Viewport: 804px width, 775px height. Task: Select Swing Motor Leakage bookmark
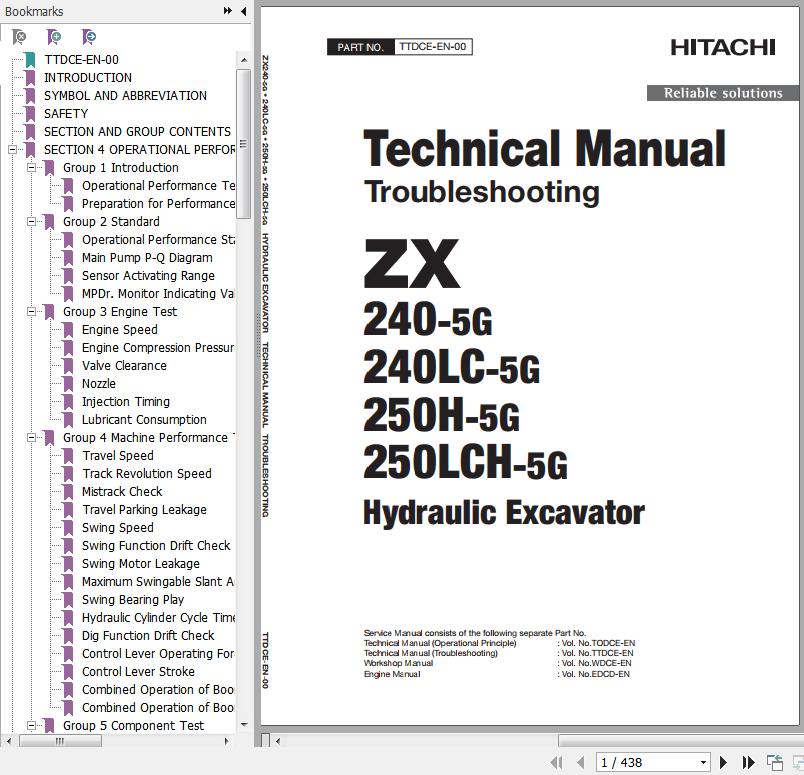[x=140, y=564]
